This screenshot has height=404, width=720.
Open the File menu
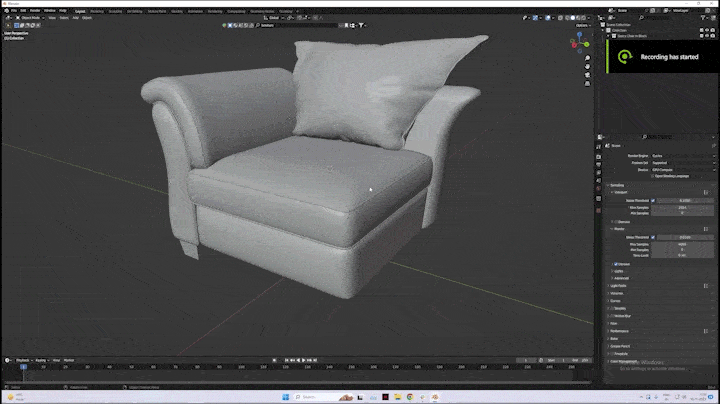(x=15, y=10)
